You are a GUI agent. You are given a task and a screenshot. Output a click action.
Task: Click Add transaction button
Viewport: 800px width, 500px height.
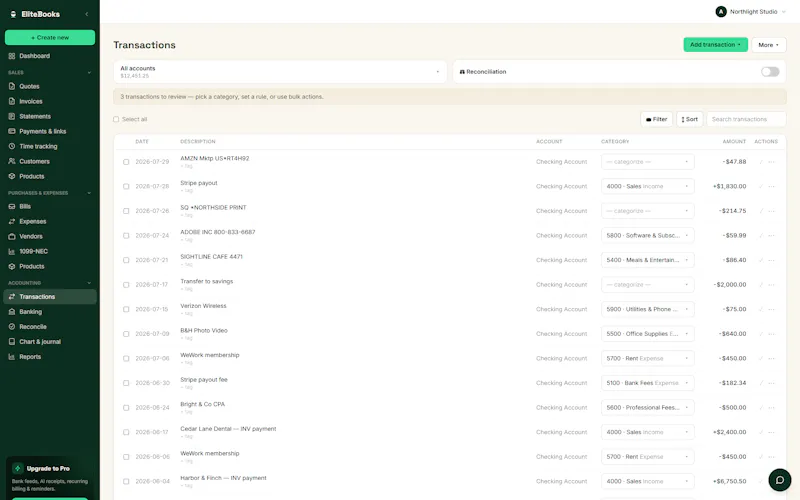[x=715, y=44]
